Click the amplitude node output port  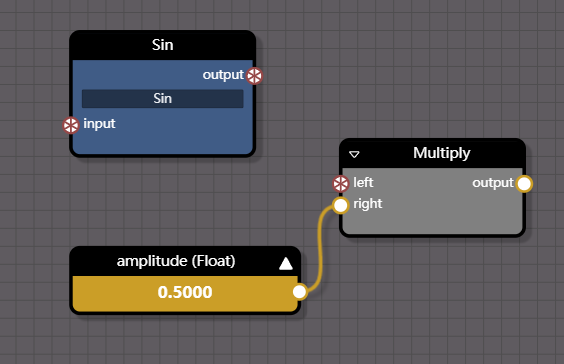(x=299, y=292)
